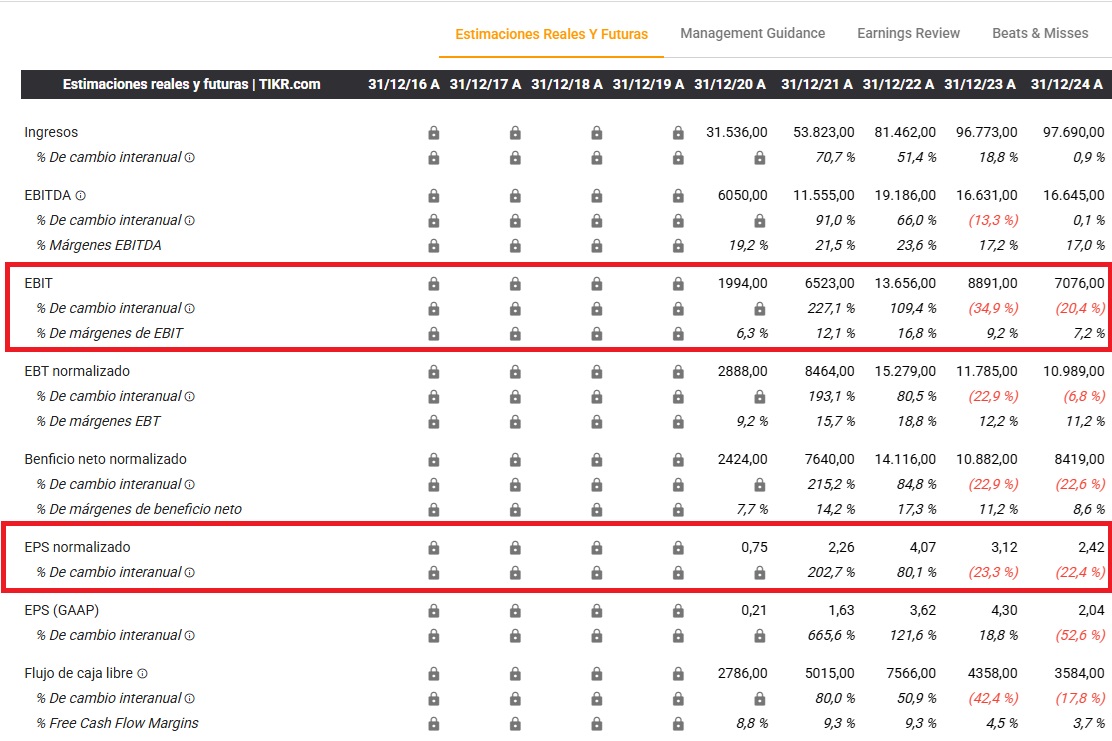Click the Ingresos row label
The width and height of the screenshot is (1112, 741).
51,132
